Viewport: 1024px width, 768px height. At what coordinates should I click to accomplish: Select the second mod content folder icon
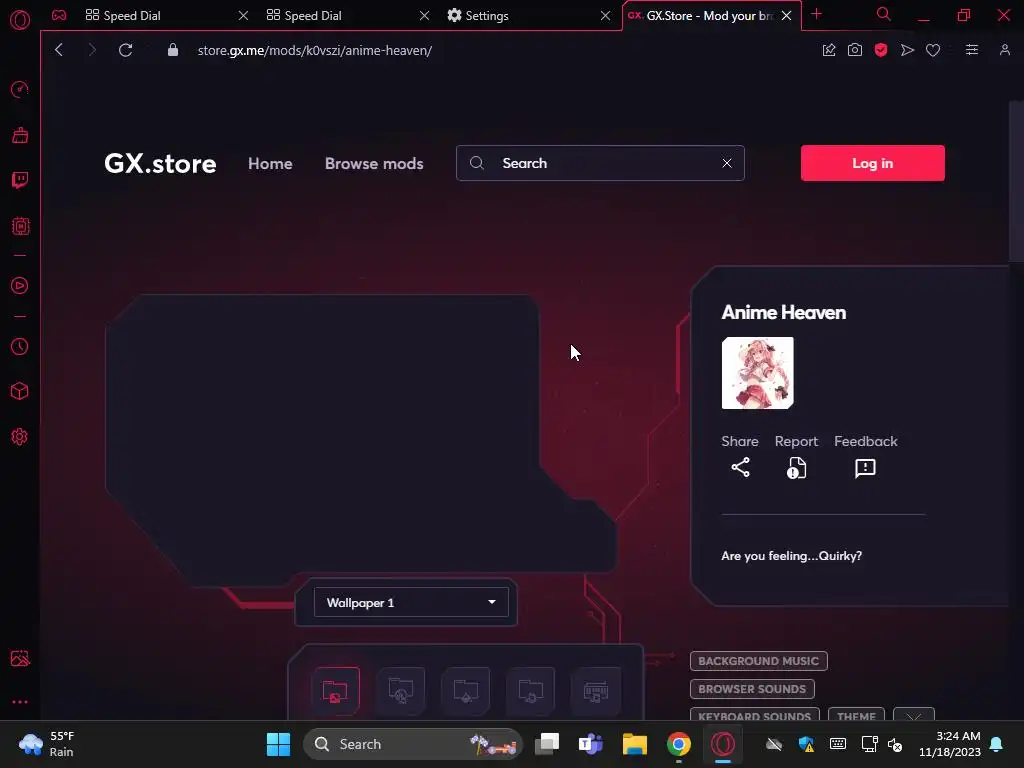pos(400,690)
